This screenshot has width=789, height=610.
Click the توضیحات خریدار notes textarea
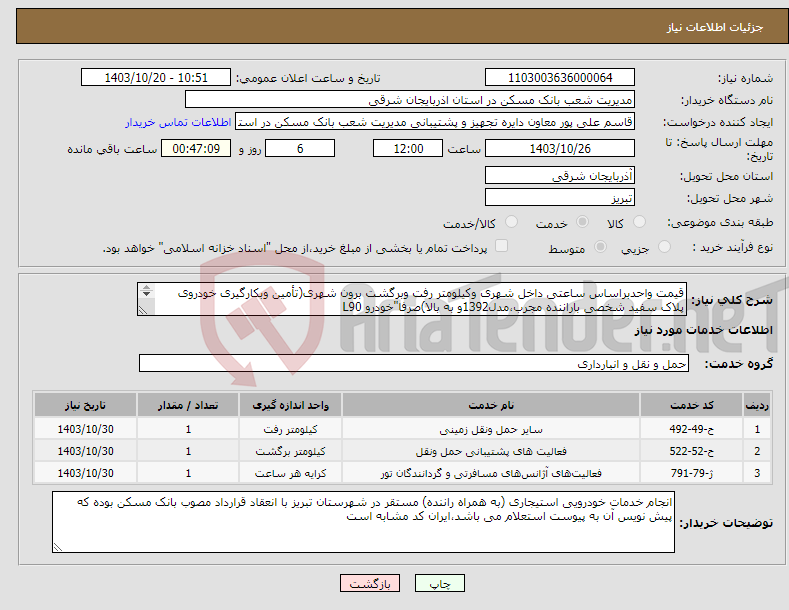[363, 522]
